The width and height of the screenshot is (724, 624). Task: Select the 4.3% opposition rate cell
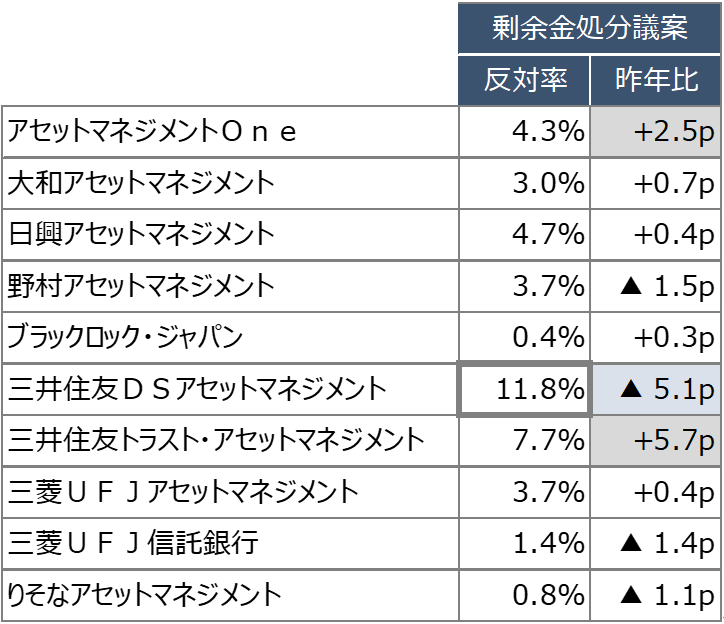(524, 132)
